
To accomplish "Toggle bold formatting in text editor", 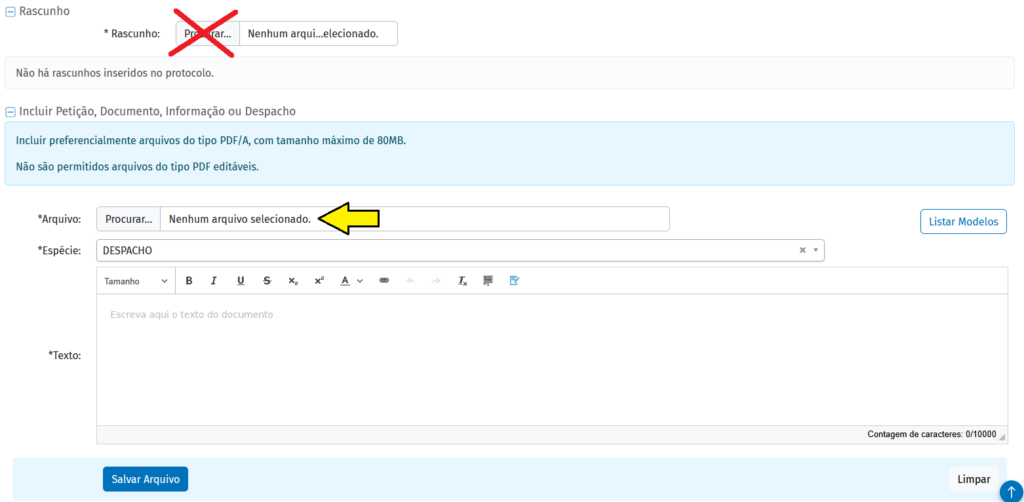I will (x=189, y=281).
